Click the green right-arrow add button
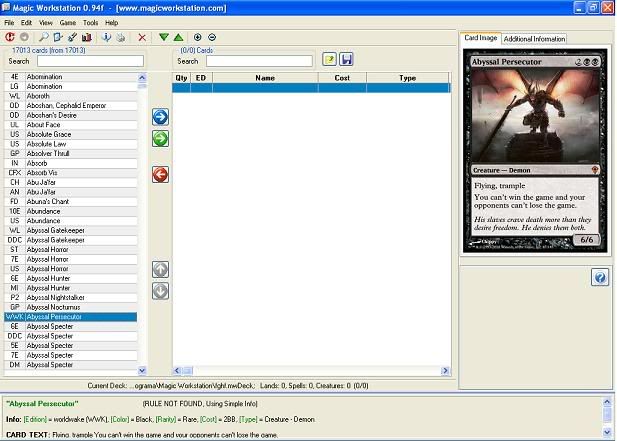This screenshot has height=441, width=617. click(x=160, y=138)
